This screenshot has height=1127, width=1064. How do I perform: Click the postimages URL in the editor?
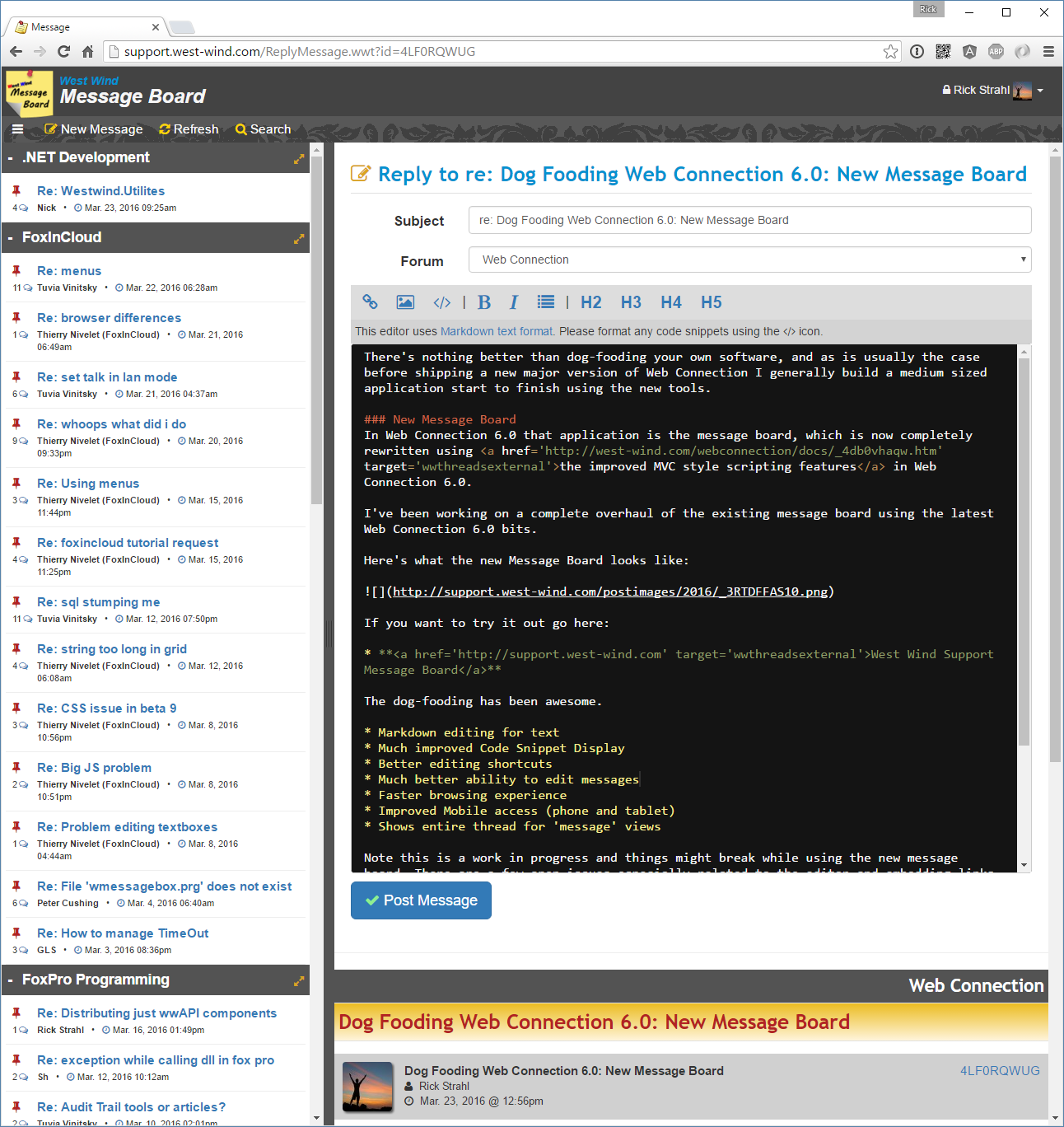610,592
